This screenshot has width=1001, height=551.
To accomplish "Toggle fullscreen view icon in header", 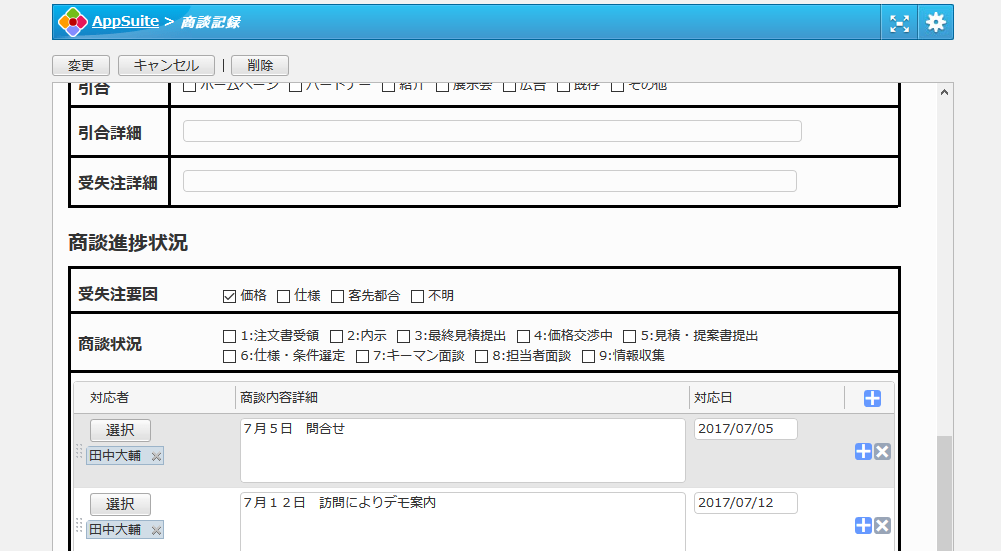I will (x=899, y=23).
